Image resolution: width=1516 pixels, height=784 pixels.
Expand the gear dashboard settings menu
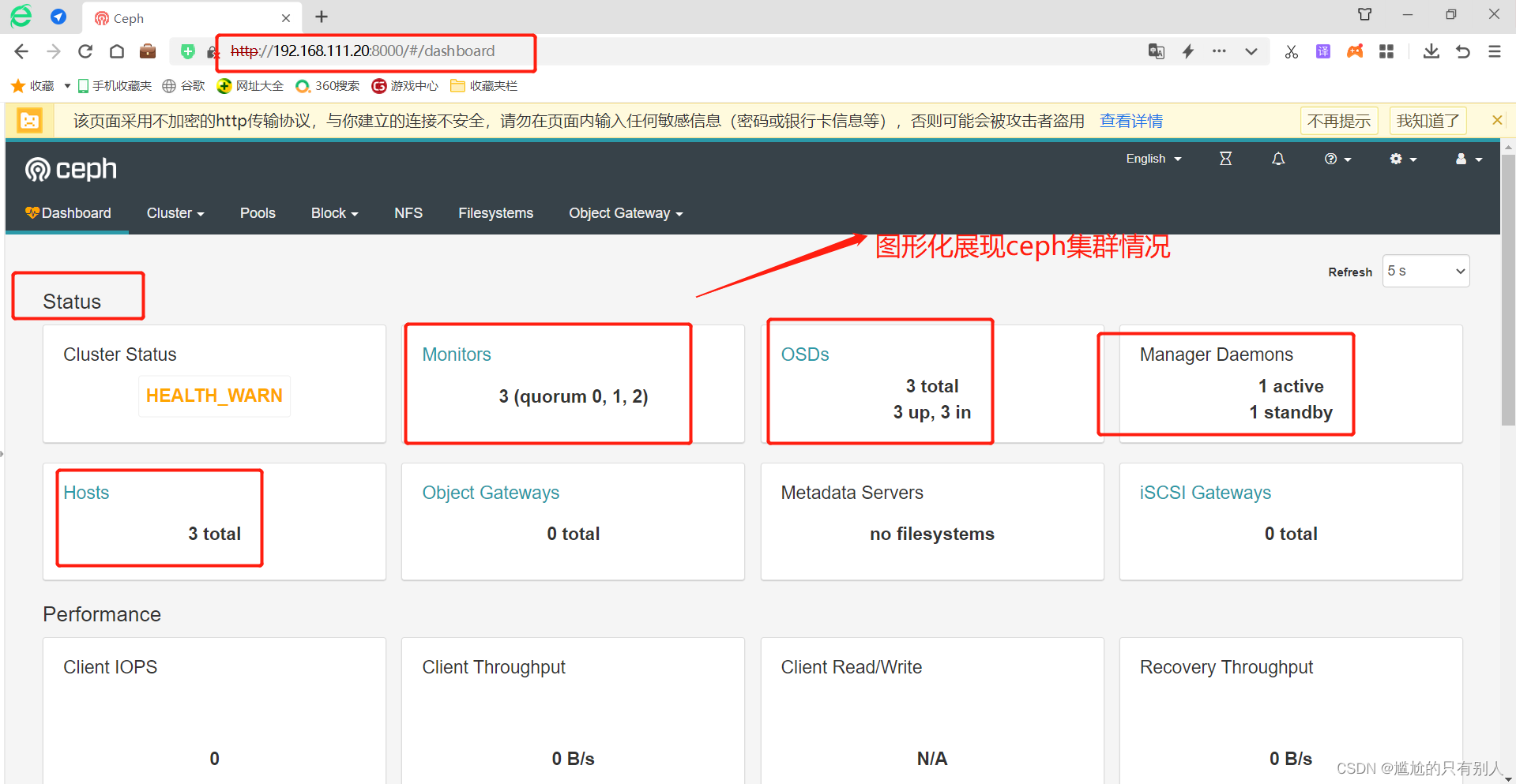[x=1403, y=159]
